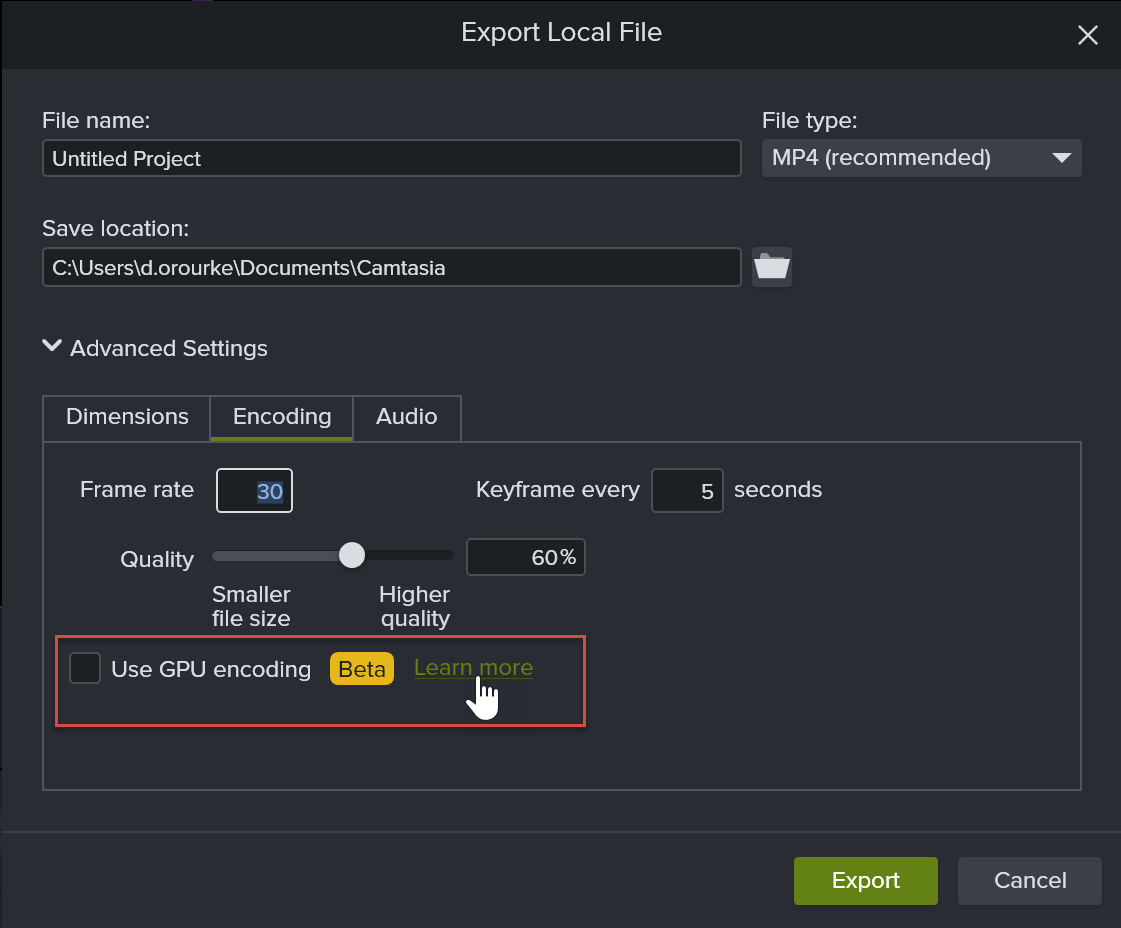Open the Learn more link
The width and height of the screenshot is (1121, 928).
pos(472,667)
